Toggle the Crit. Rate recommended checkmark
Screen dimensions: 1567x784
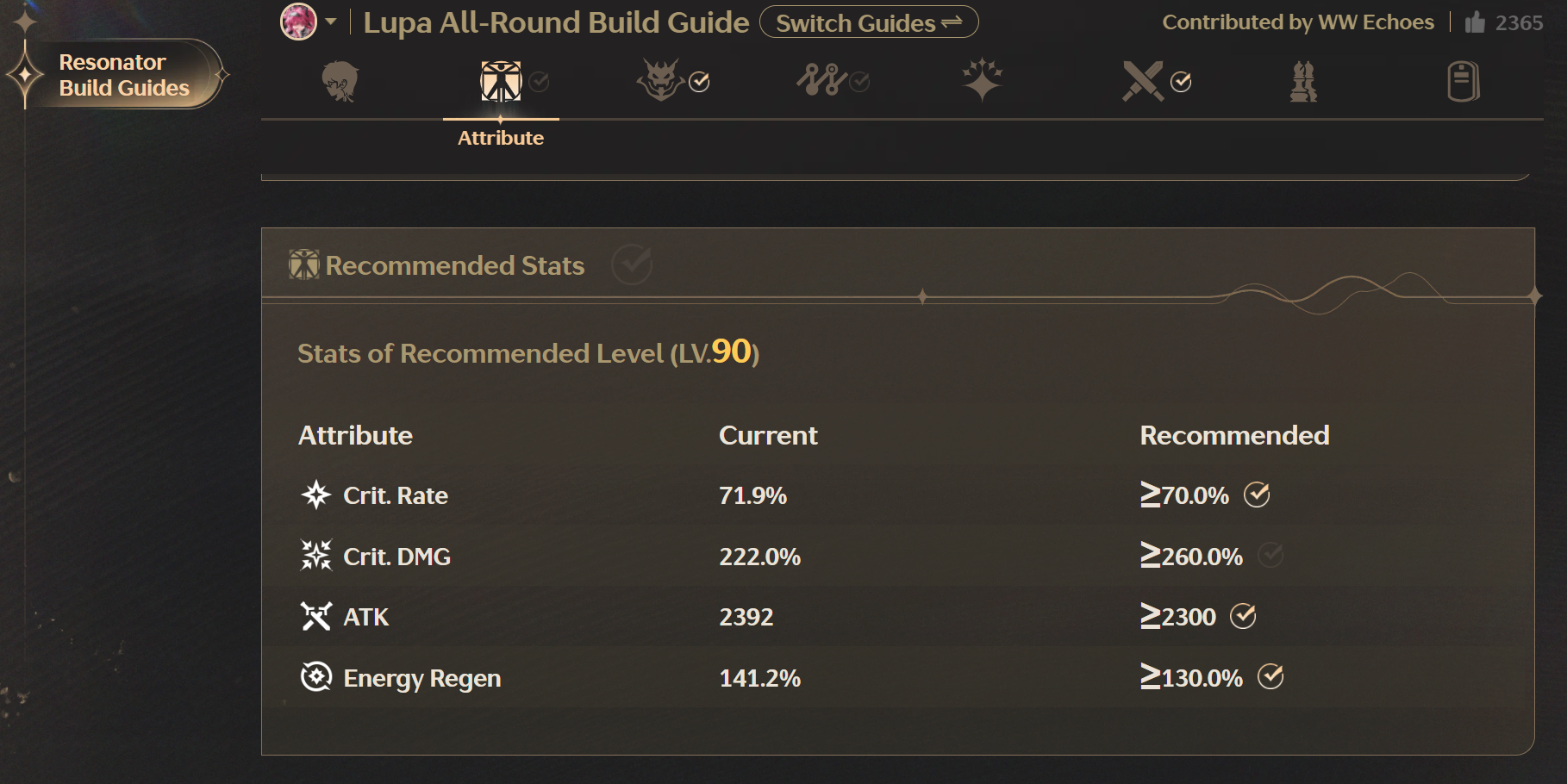click(x=1257, y=495)
